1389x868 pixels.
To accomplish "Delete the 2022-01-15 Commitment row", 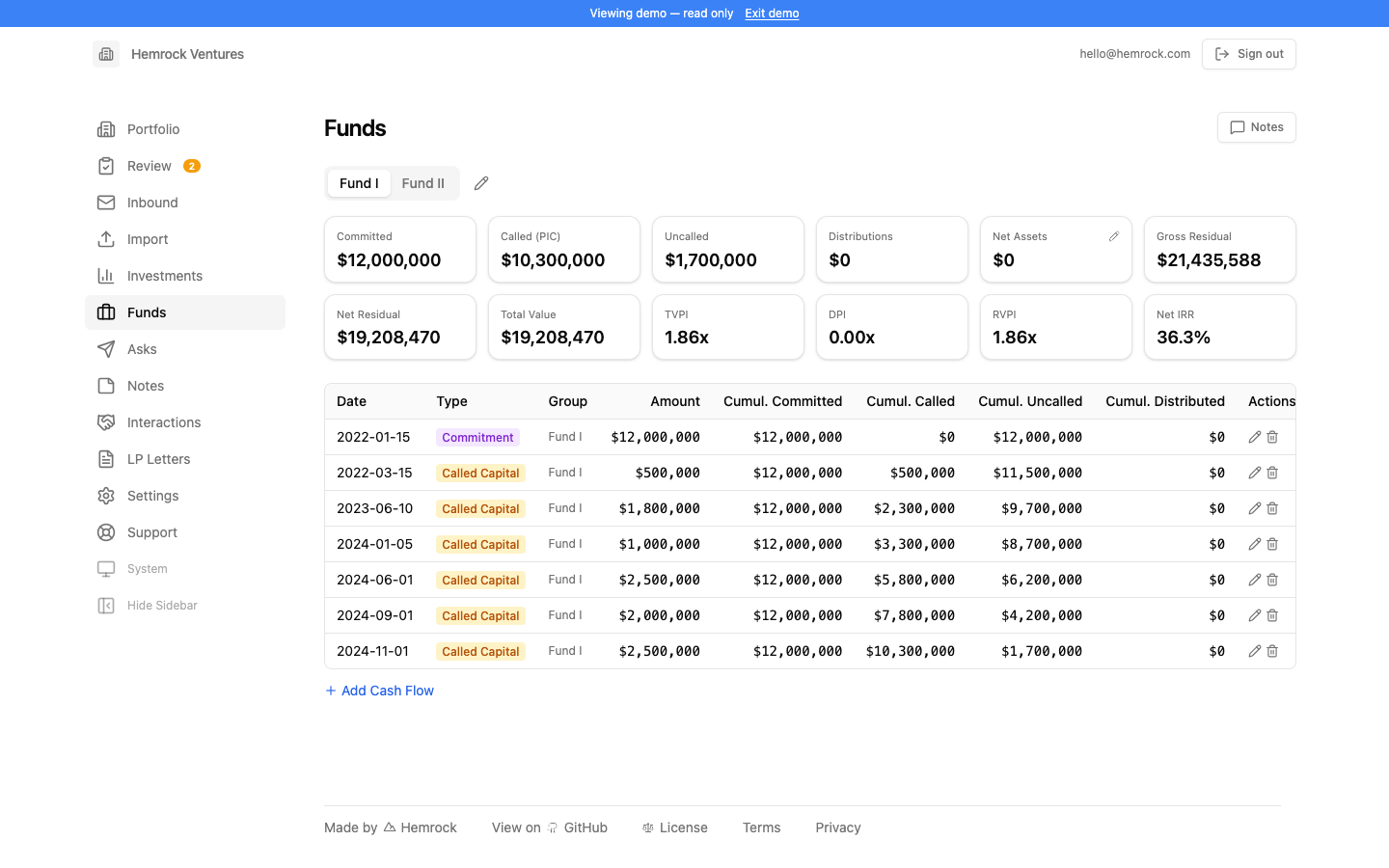I will [1272, 437].
